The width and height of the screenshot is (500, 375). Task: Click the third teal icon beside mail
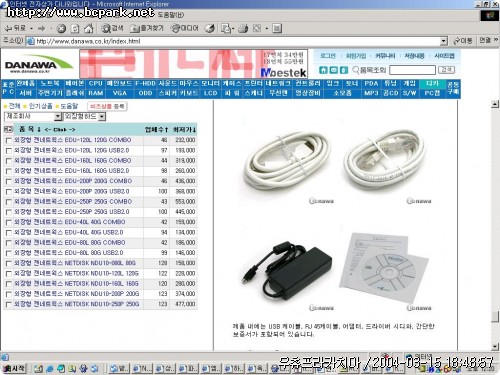point(344,70)
